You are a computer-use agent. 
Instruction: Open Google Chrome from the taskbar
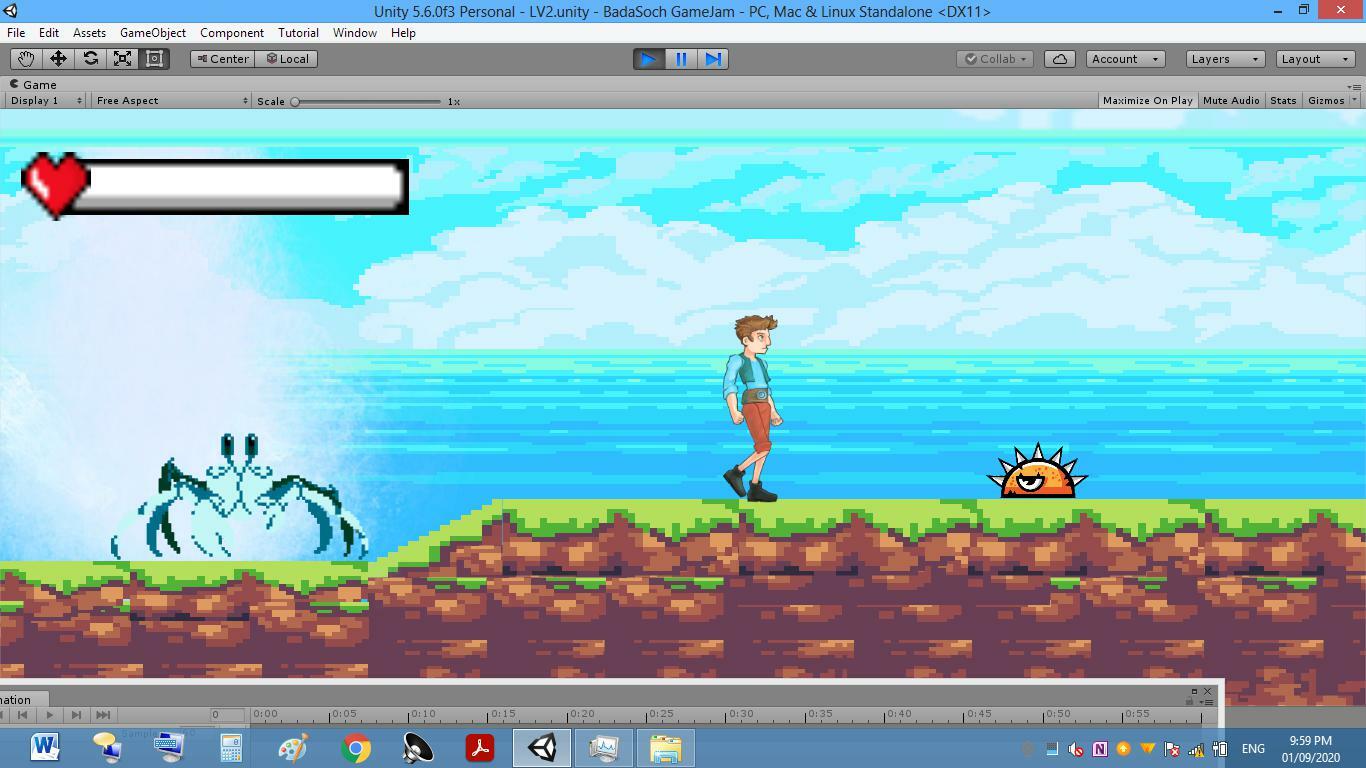(x=355, y=748)
